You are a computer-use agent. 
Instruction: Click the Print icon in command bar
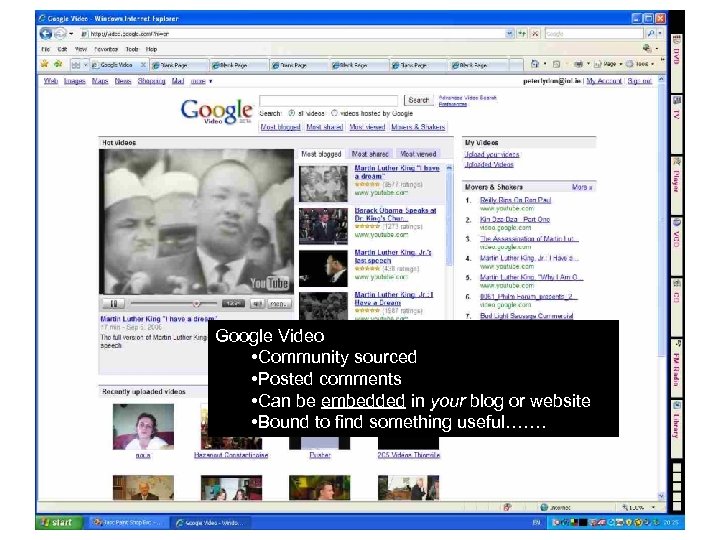click(578, 64)
